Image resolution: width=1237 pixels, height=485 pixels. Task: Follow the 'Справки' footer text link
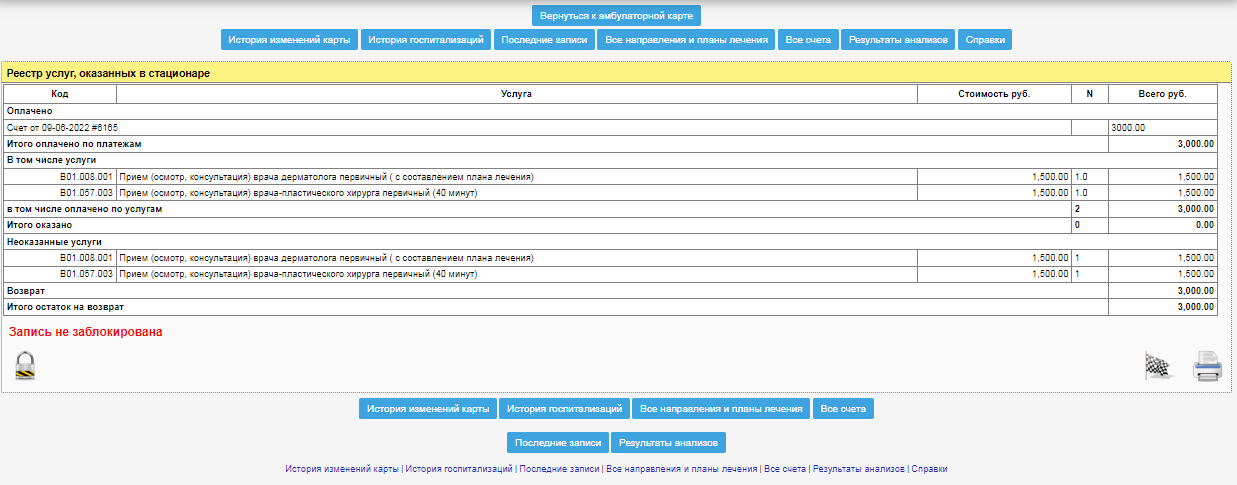929,469
